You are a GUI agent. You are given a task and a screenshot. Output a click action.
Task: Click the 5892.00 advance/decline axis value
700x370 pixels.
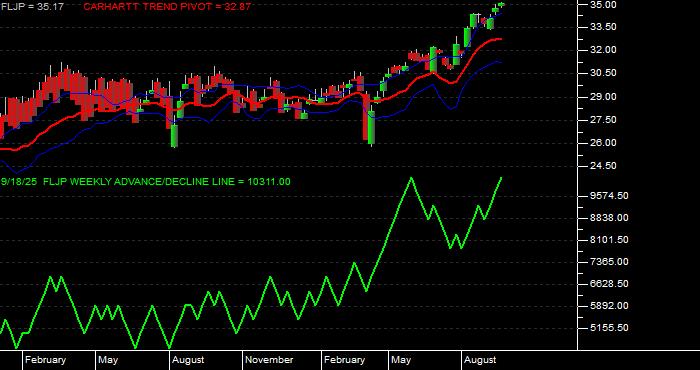pyautogui.click(x=609, y=306)
